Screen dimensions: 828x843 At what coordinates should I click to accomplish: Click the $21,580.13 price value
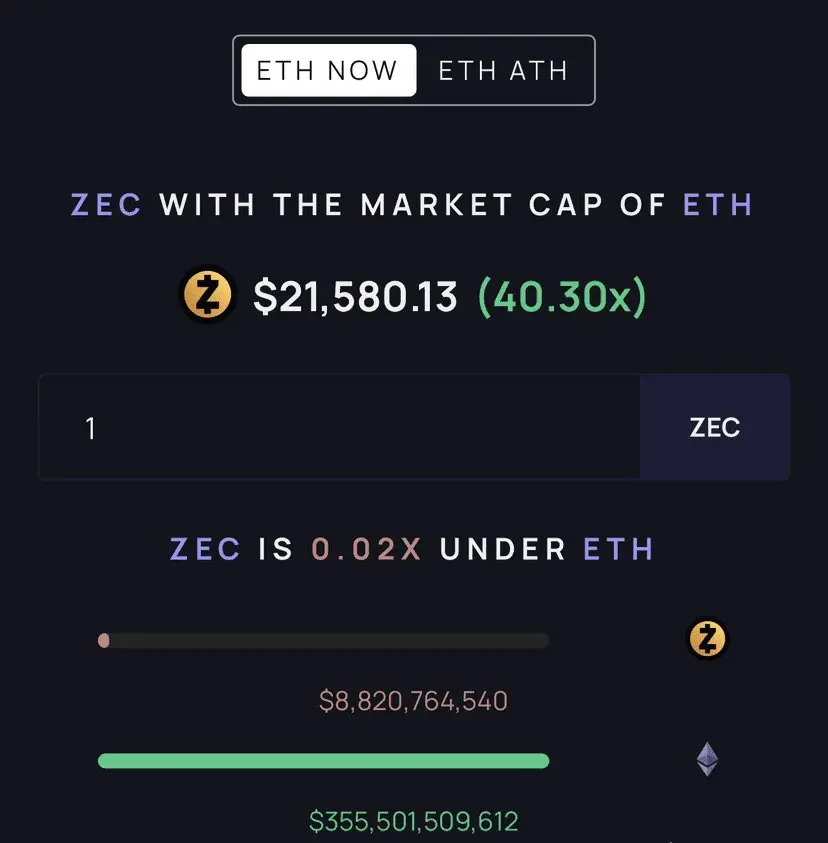click(x=355, y=296)
